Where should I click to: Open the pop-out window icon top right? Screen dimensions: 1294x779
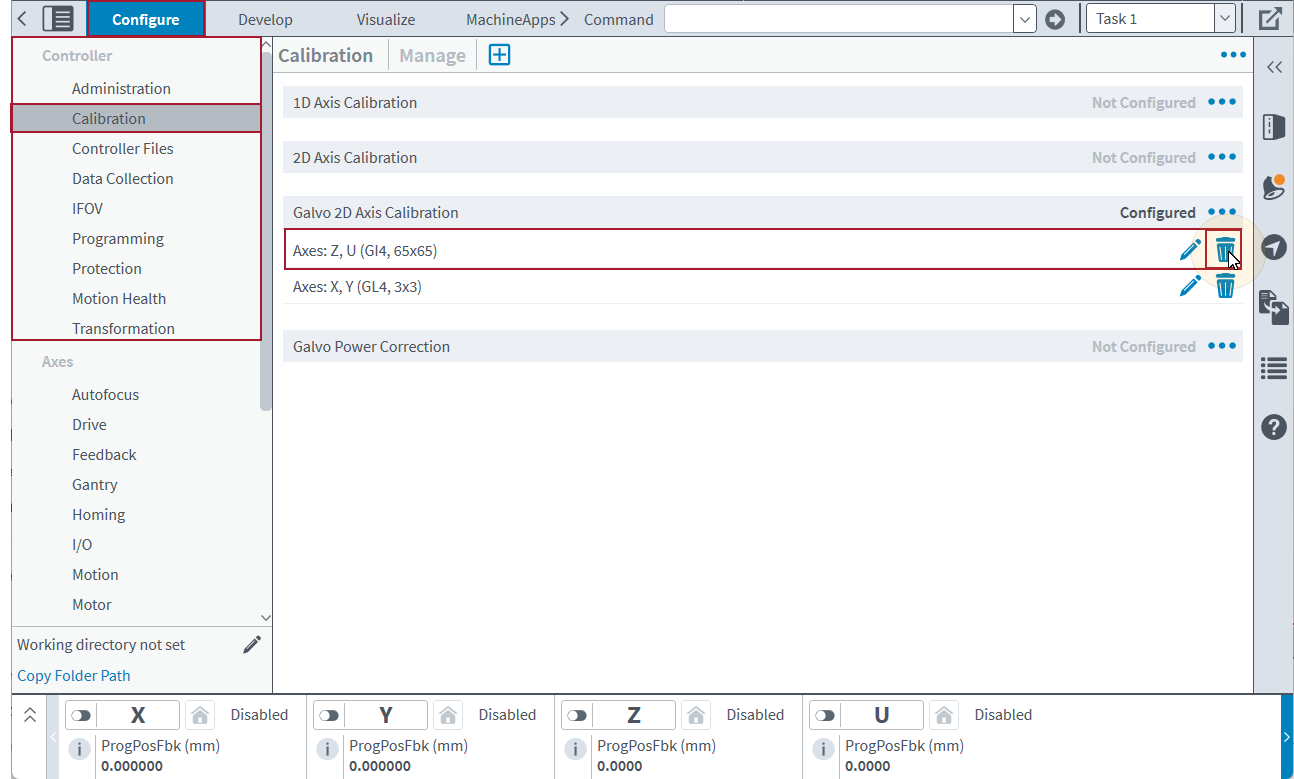(x=1270, y=19)
